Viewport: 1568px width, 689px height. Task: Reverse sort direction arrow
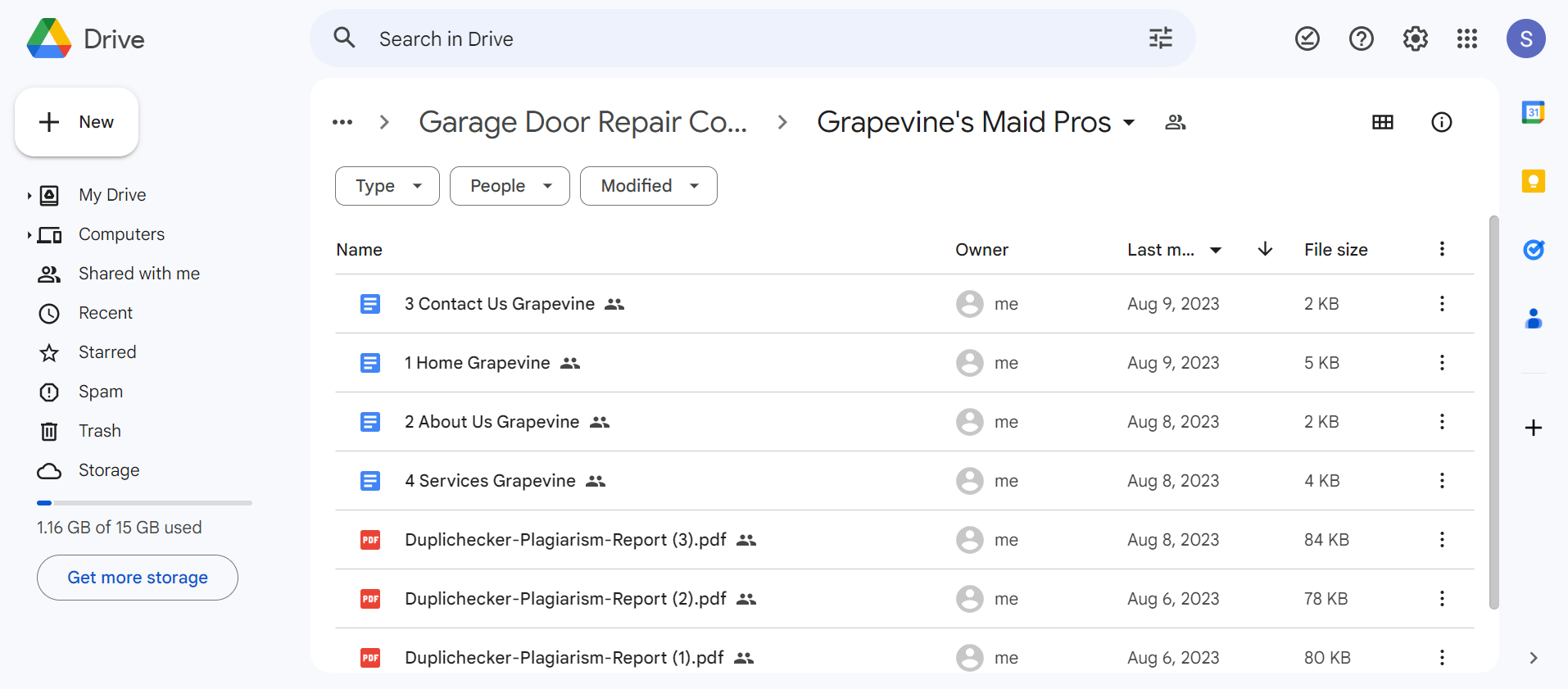pos(1265,249)
